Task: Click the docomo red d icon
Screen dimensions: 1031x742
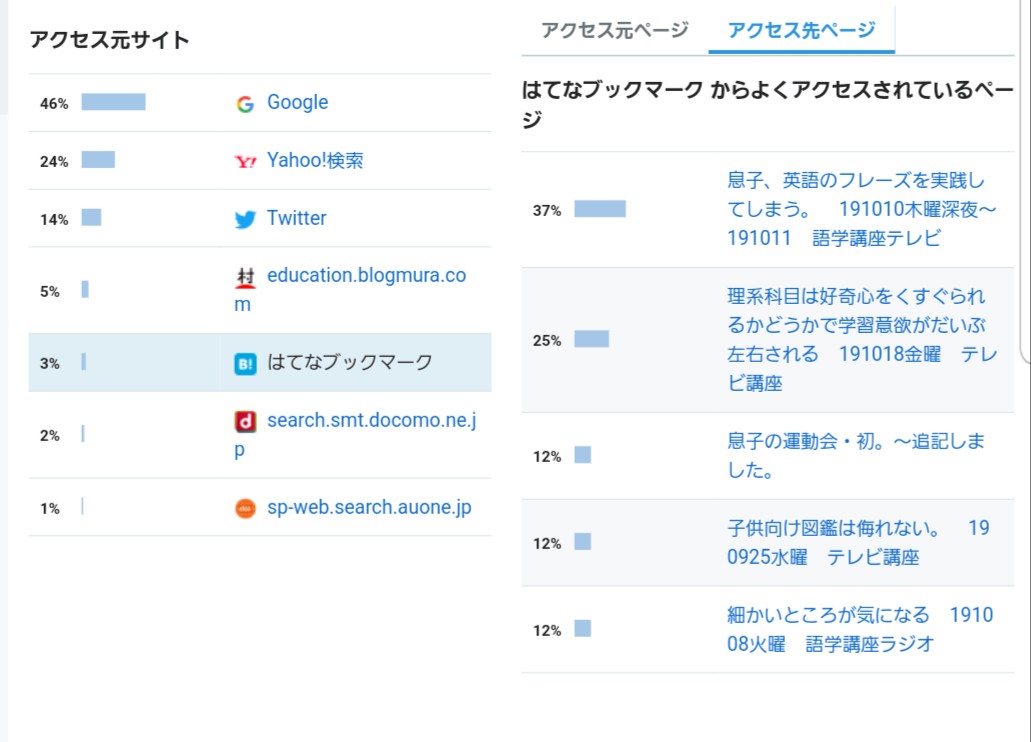Action: click(x=245, y=422)
